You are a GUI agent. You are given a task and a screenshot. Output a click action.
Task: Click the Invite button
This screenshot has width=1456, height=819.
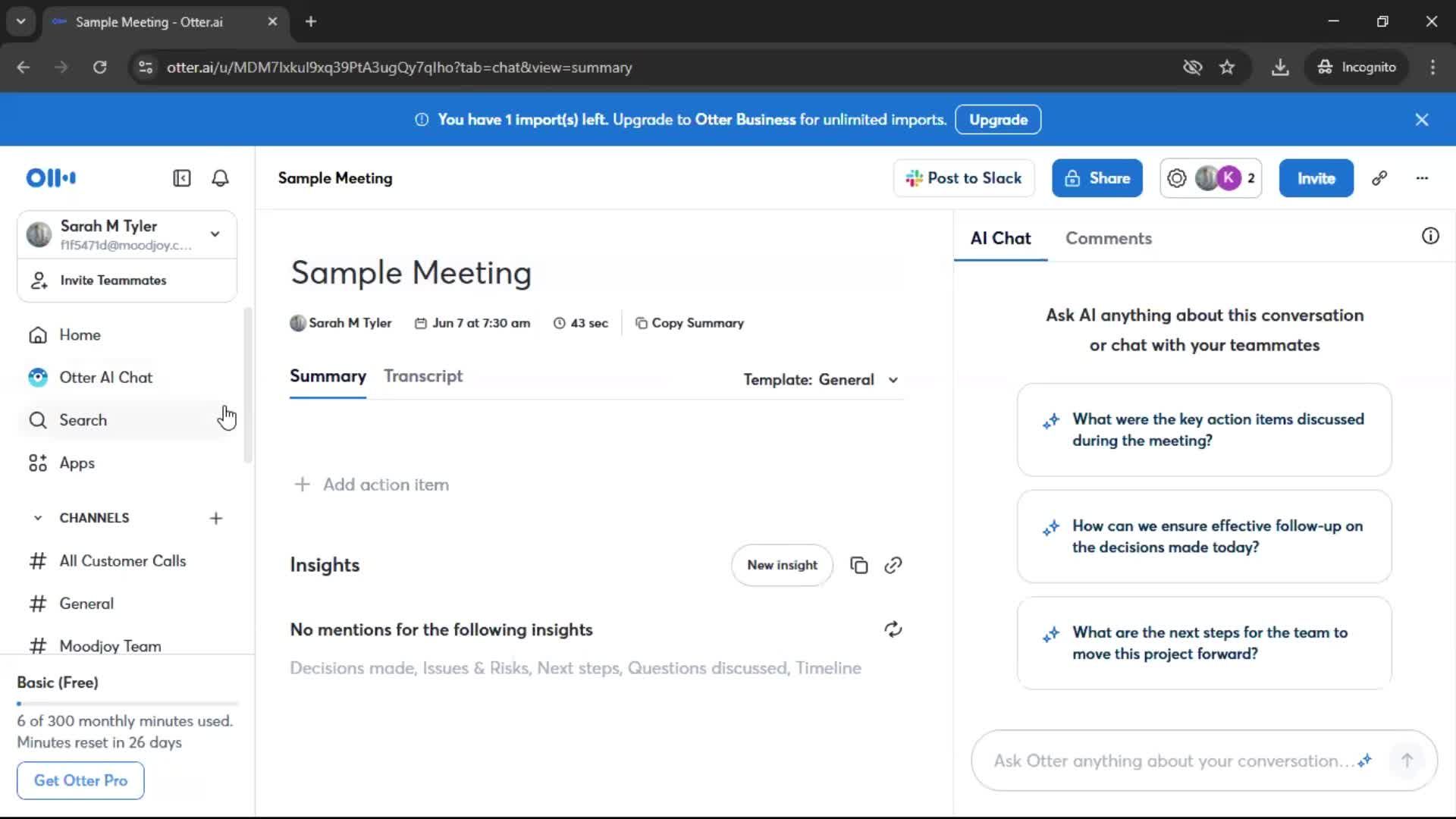[1316, 178]
